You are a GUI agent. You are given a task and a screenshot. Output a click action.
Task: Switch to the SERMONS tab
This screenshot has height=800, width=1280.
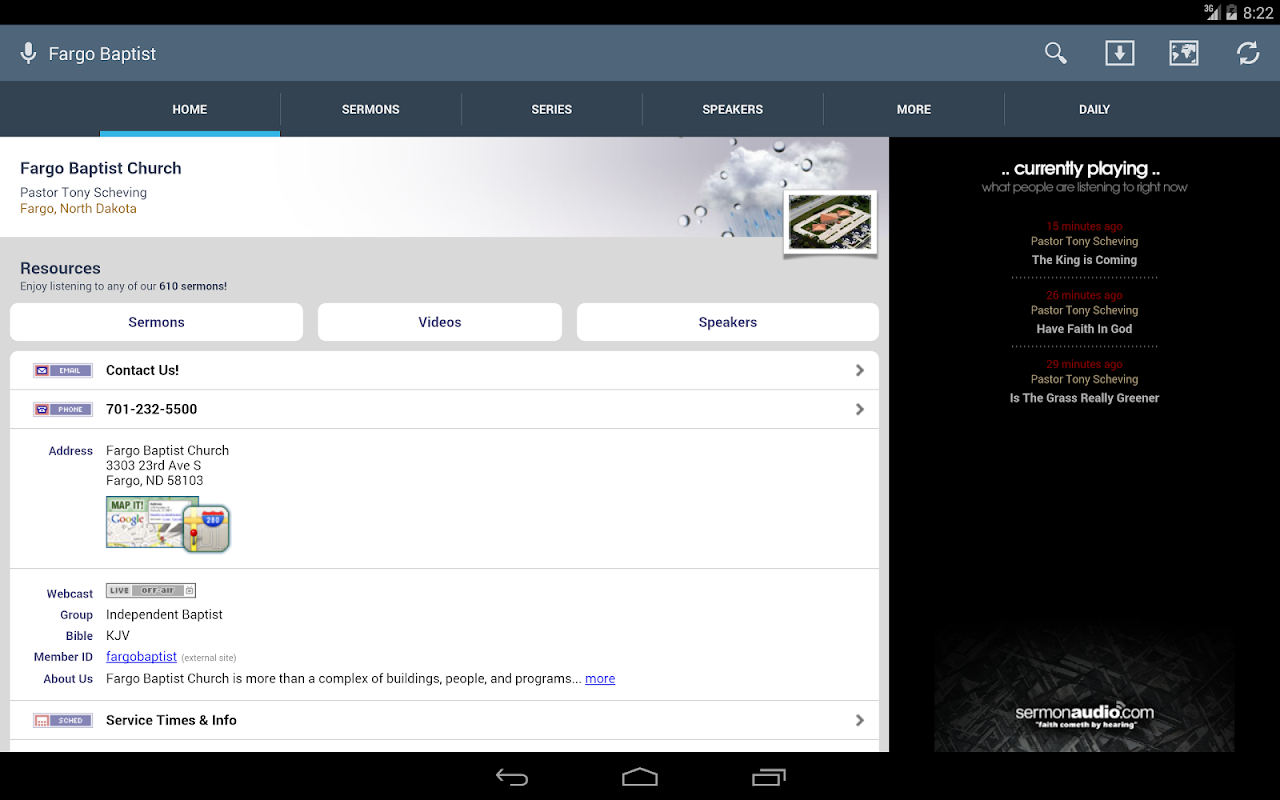click(371, 110)
